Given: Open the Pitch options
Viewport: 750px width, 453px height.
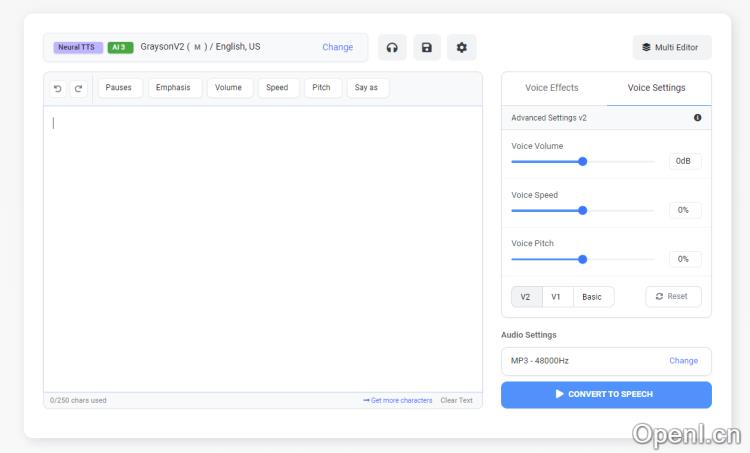Looking at the screenshot, I should pyautogui.click(x=322, y=88).
